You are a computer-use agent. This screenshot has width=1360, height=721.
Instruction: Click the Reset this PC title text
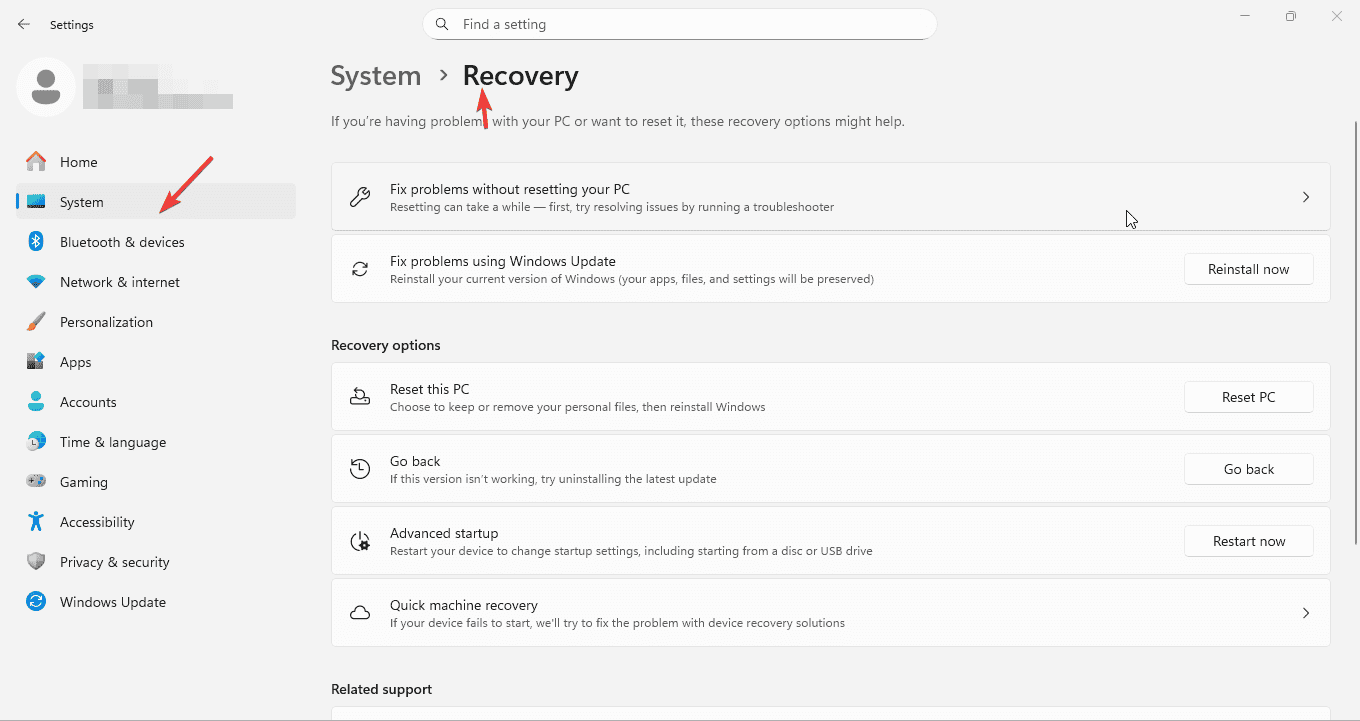[429, 389]
